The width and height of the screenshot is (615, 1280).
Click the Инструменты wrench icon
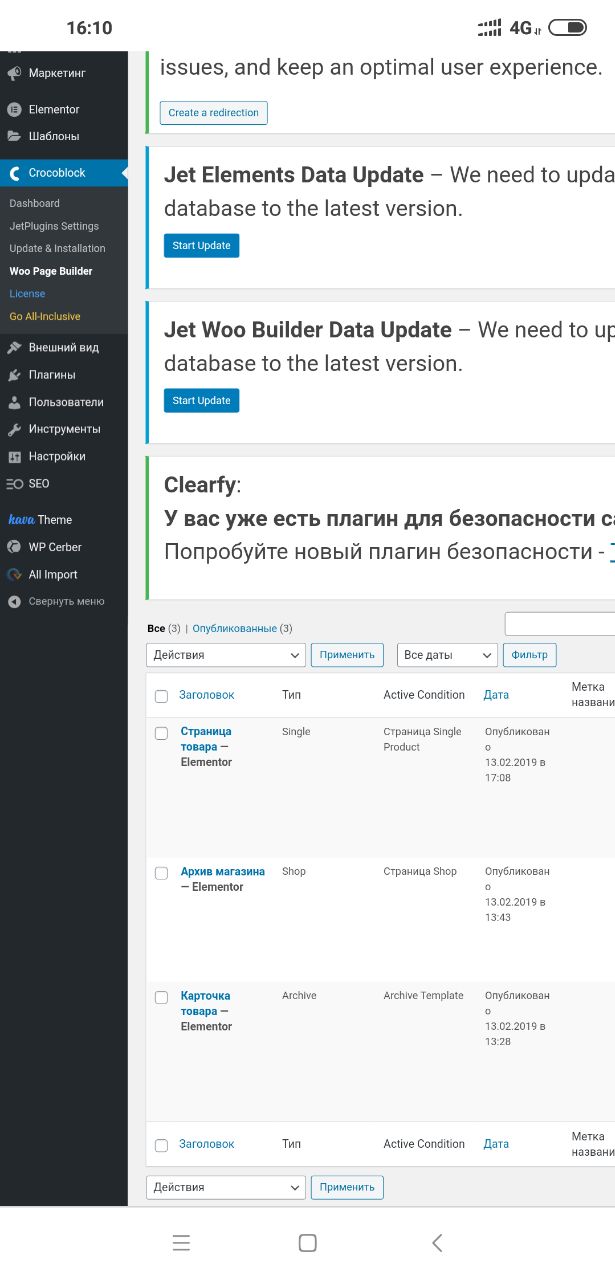(14, 429)
